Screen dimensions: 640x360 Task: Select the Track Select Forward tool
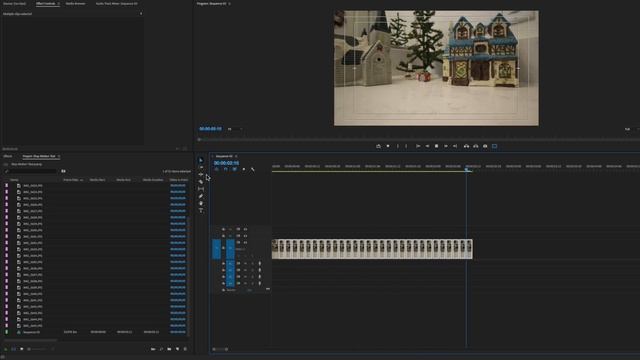(201, 167)
